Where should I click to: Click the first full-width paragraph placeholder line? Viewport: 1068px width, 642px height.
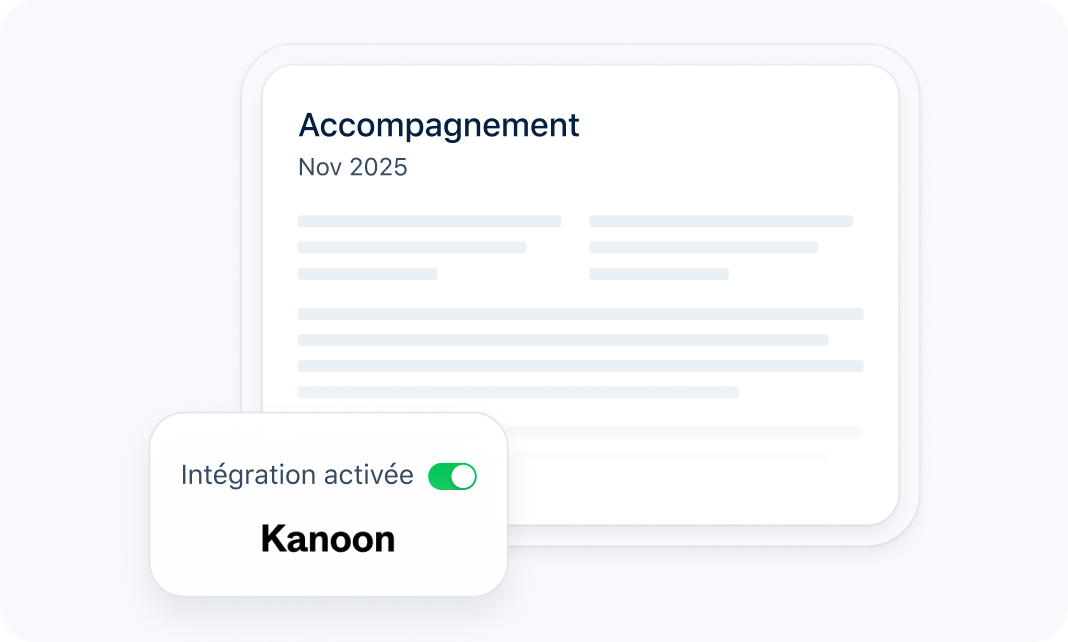[x=580, y=314]
